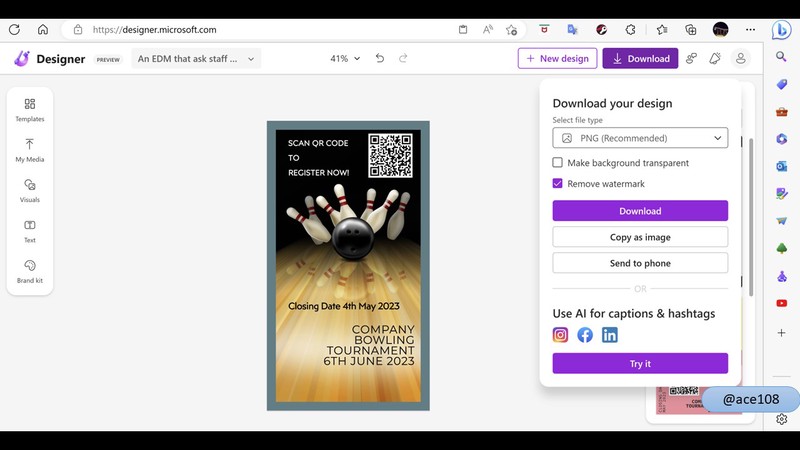Open the PNG file type dropdown
The image size is (800, 450).
pos(640,138)
